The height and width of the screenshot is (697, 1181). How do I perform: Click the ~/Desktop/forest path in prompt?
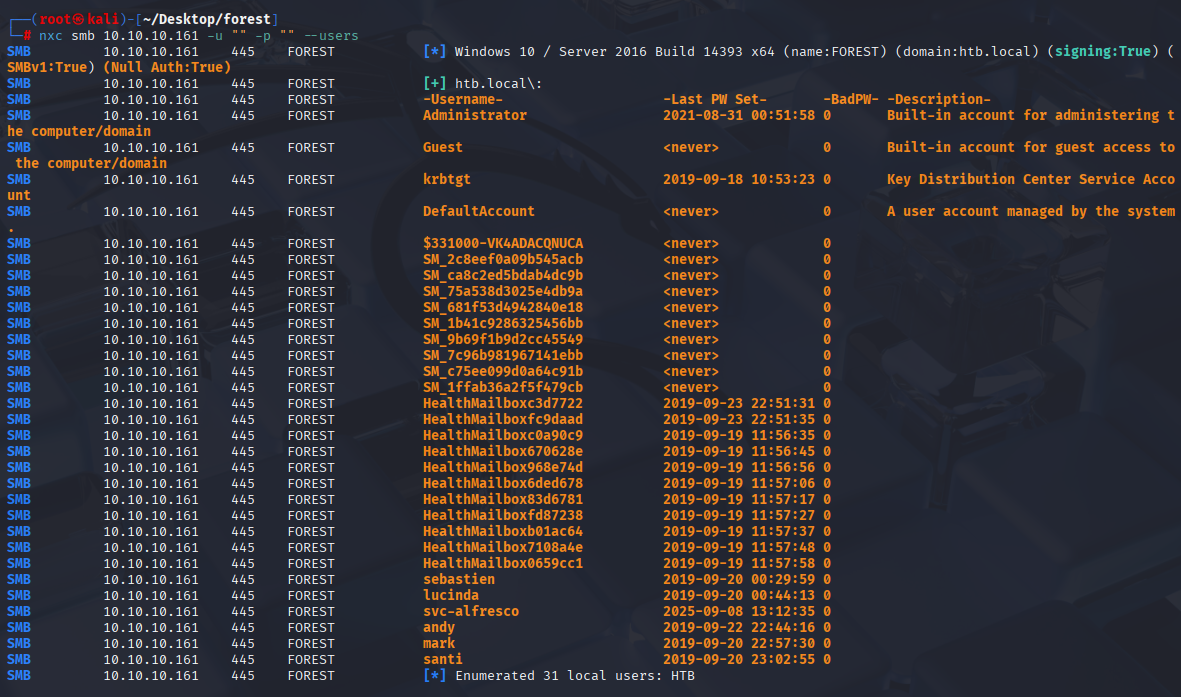point(207,20)
